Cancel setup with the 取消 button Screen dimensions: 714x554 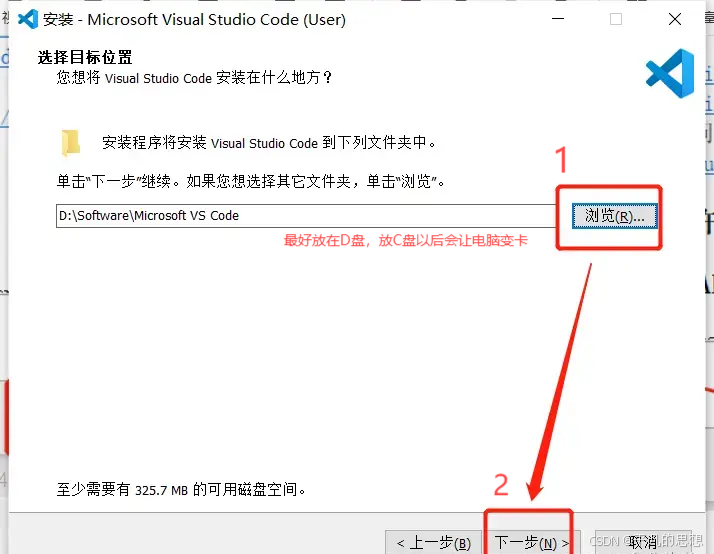pos(643,542)
